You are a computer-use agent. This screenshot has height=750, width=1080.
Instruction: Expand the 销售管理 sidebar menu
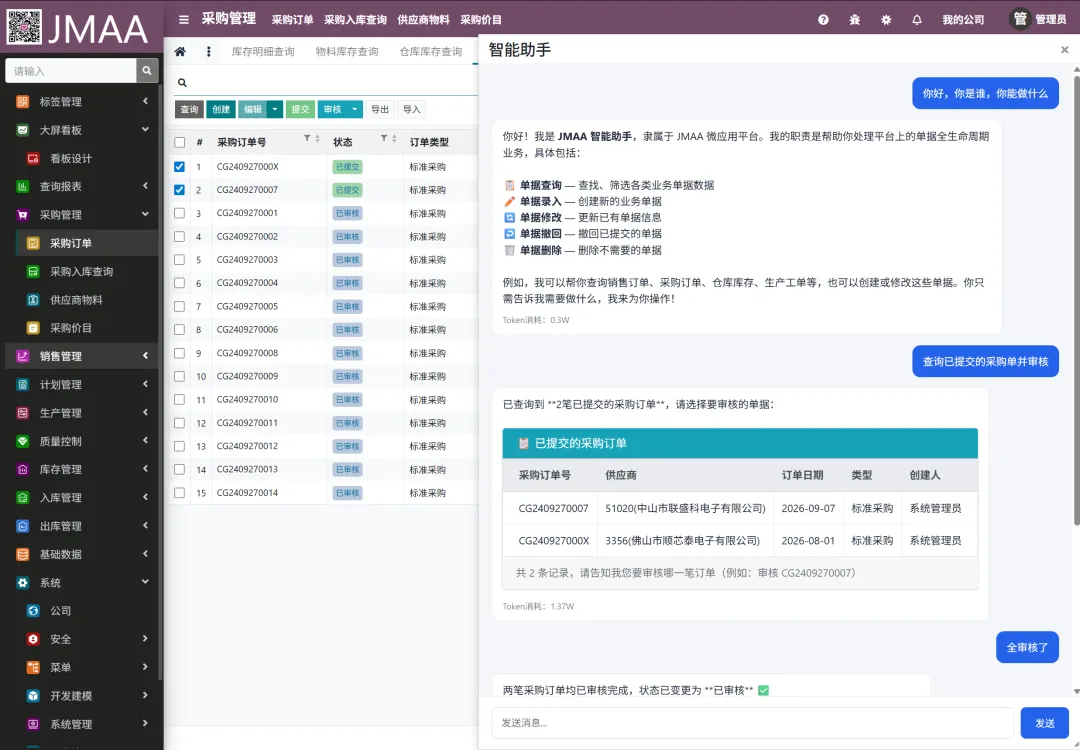pyautogui.click(x=81, y=356)
